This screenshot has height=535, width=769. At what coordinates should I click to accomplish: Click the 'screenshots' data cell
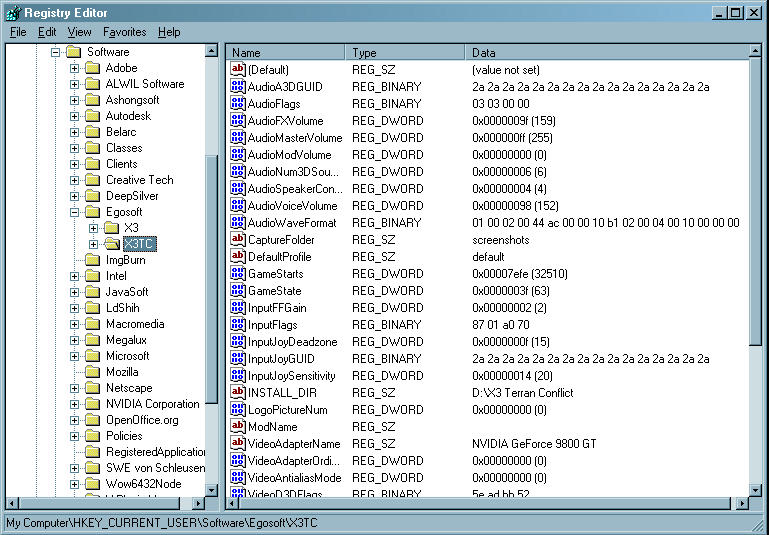tap(501, 240)
